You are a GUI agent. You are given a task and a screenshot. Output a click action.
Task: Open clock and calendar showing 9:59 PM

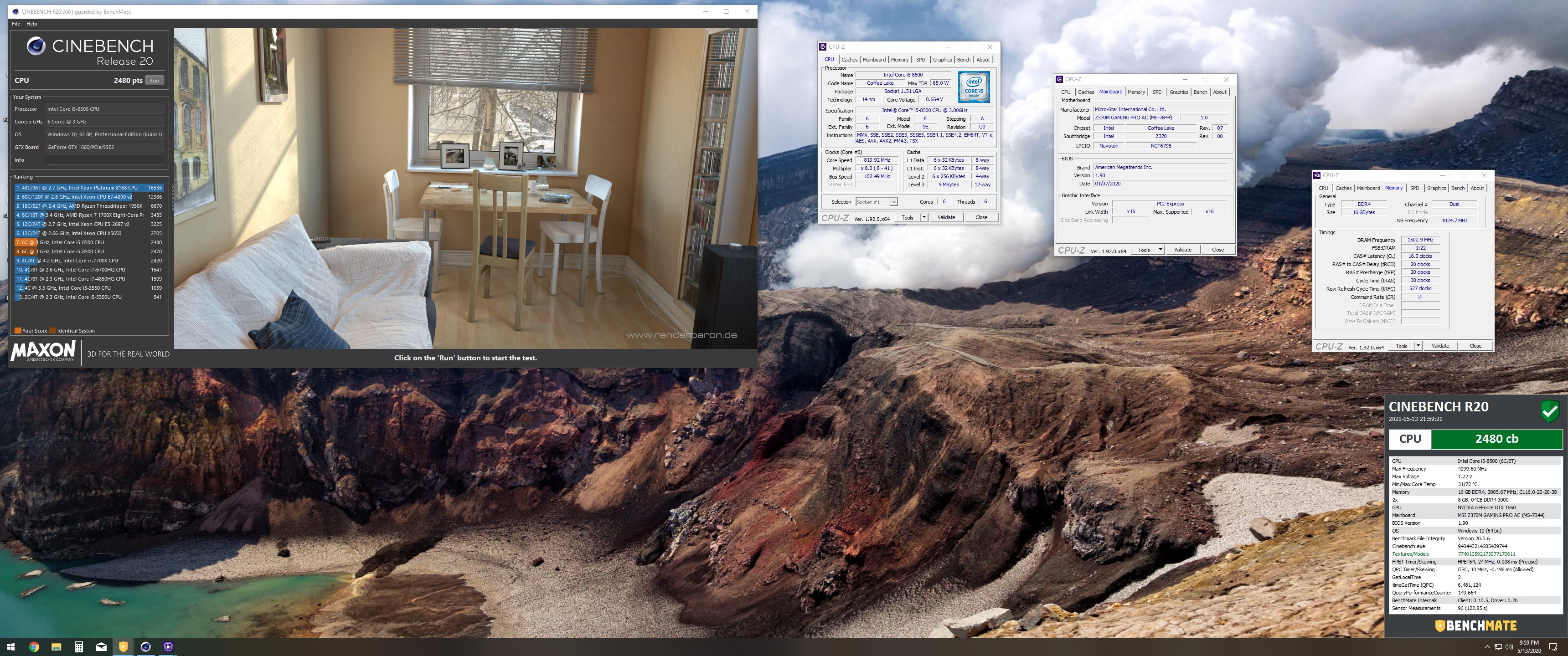(x=1528, y=647)
